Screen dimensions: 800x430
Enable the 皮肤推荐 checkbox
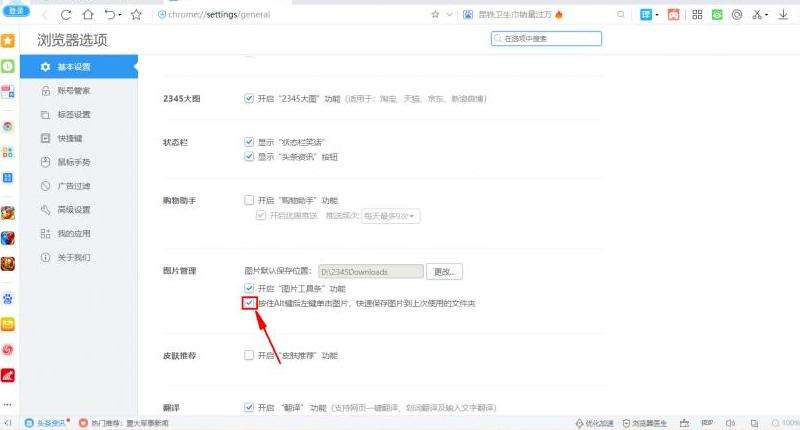[249, 355]
